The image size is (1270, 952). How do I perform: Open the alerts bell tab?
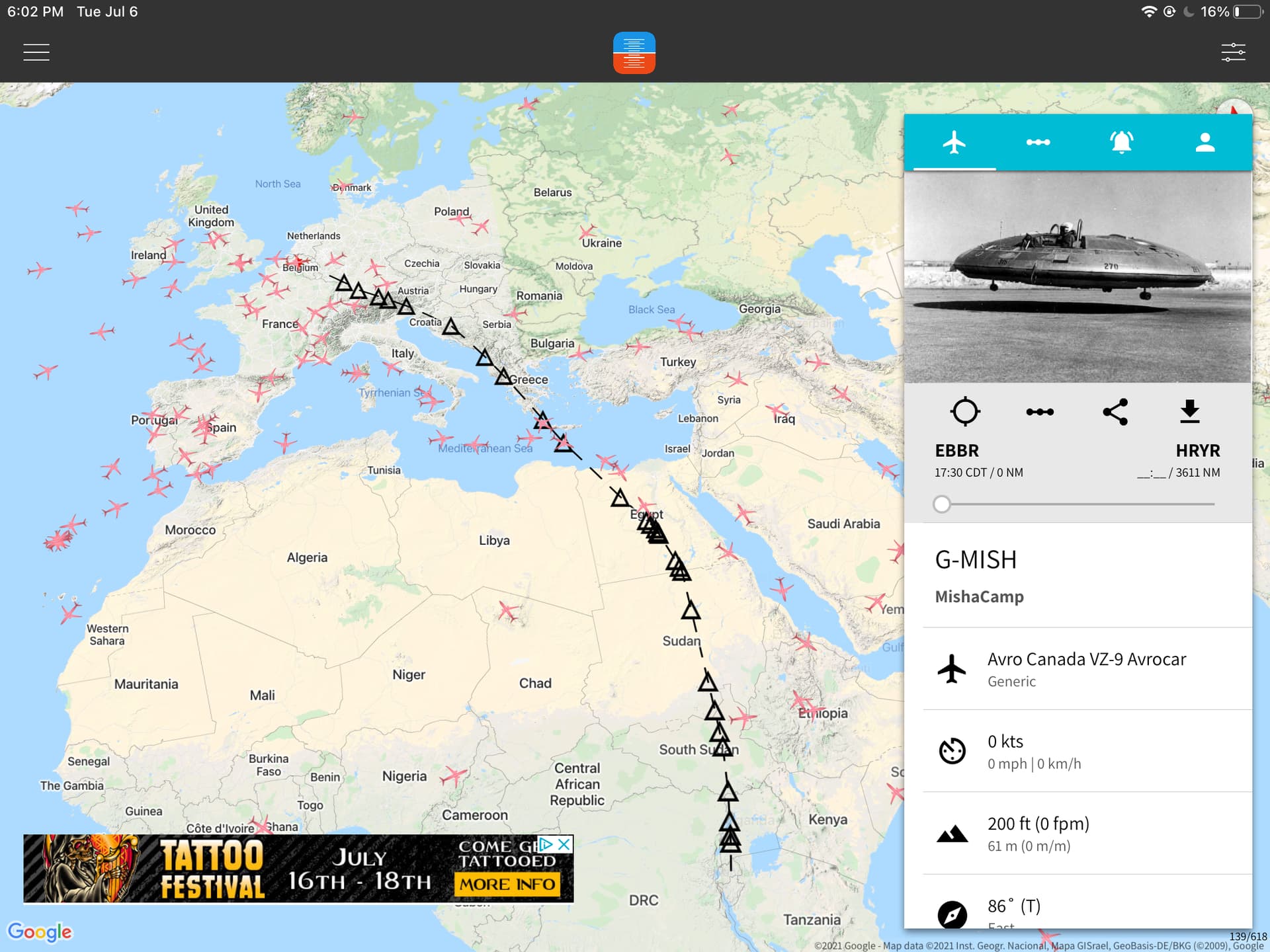[1122, 142]
